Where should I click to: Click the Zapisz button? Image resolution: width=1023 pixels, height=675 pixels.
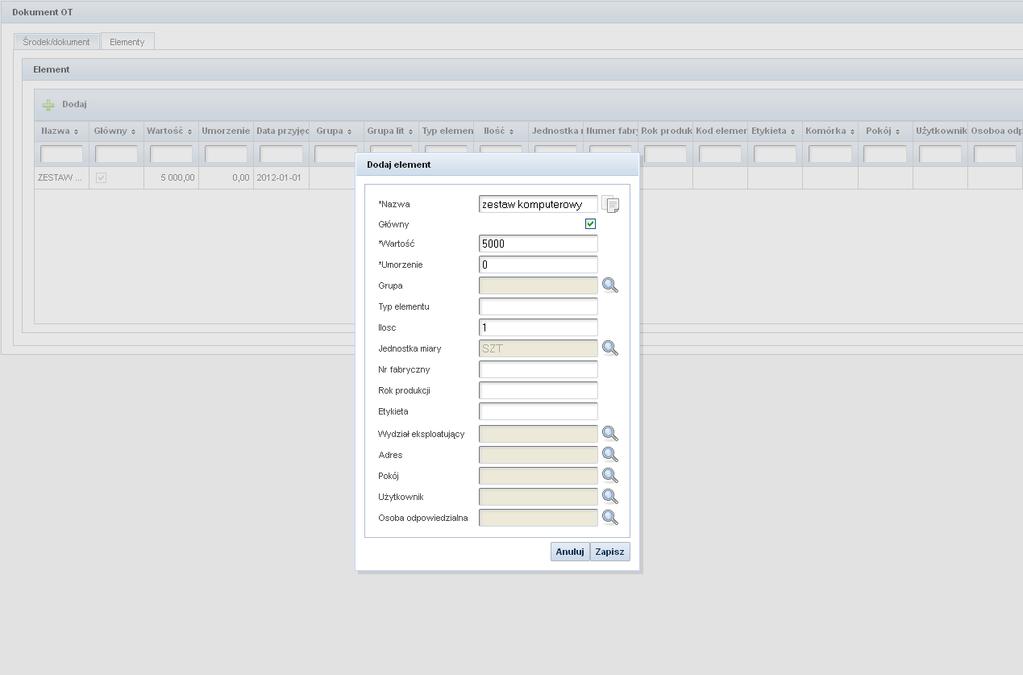click(x=609, y=552)
